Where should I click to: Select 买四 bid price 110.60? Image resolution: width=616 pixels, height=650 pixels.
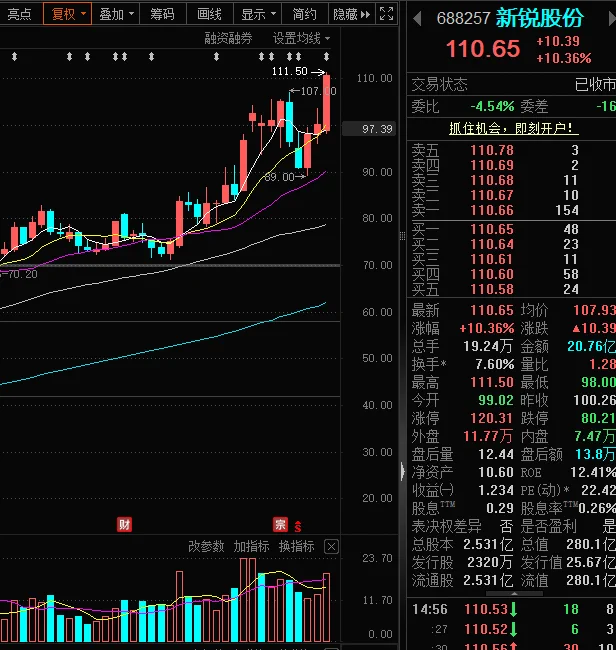(x=492, y=274)
